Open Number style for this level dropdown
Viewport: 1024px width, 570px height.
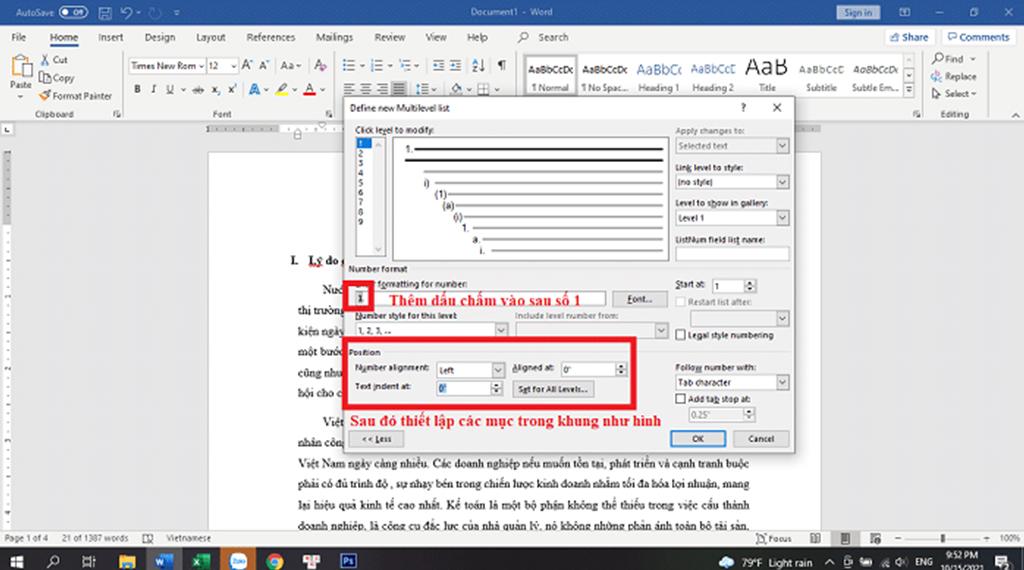501,330
